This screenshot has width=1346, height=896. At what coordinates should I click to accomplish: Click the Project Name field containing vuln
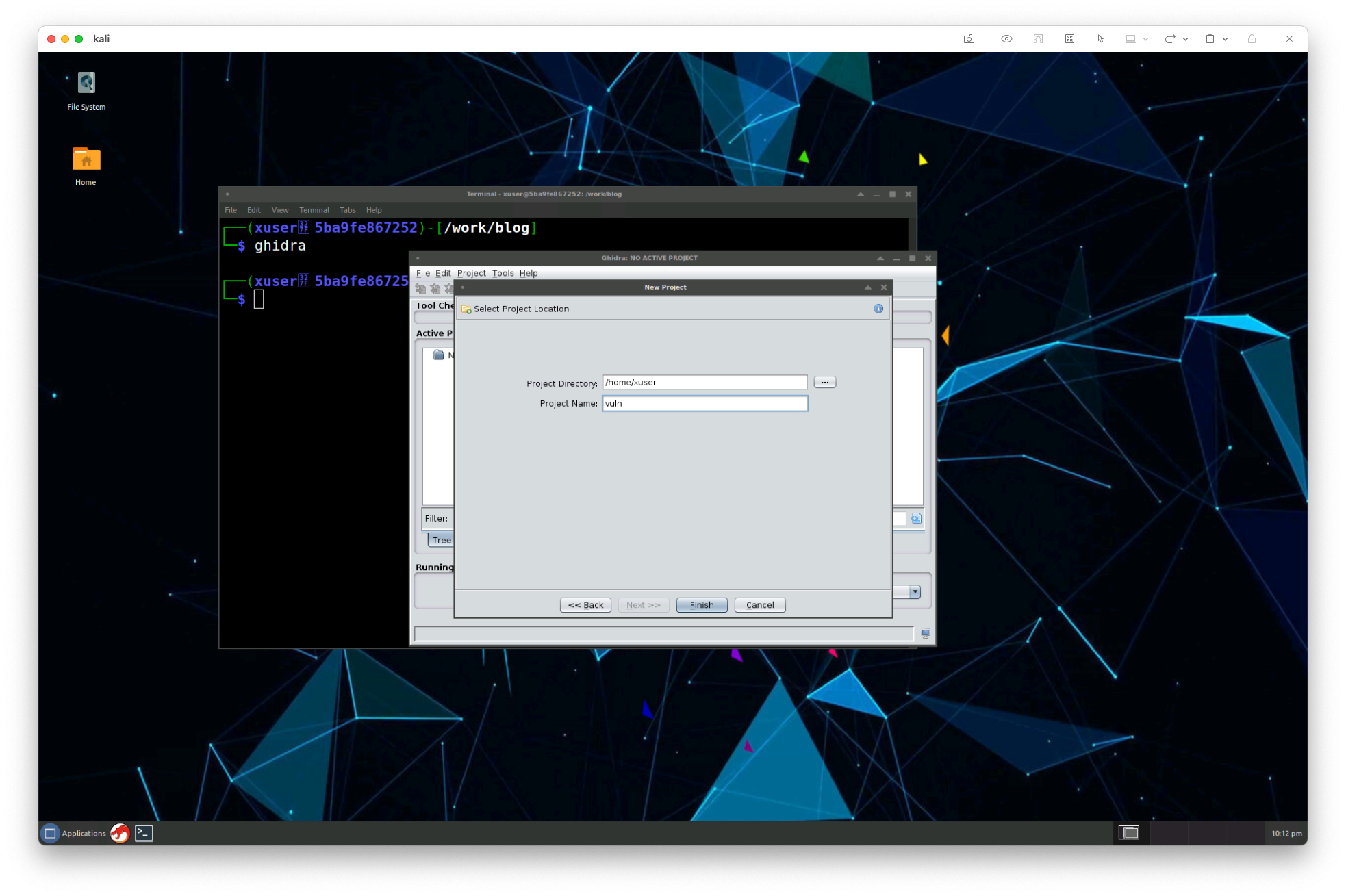(x=704, y=404)
